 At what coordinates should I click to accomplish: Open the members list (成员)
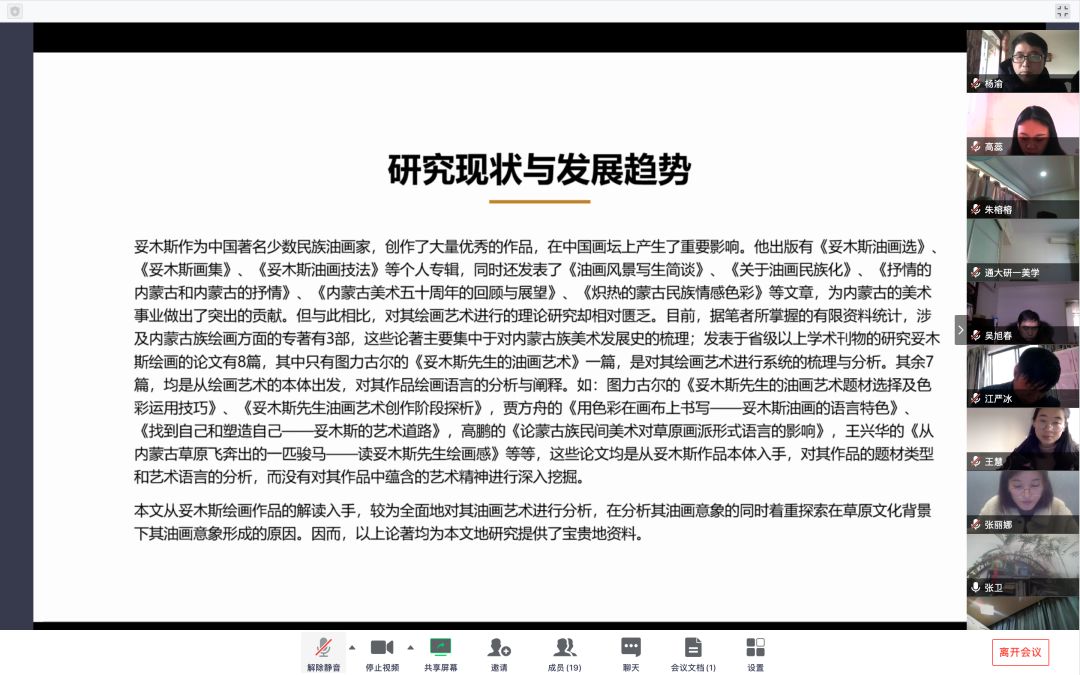565,652
